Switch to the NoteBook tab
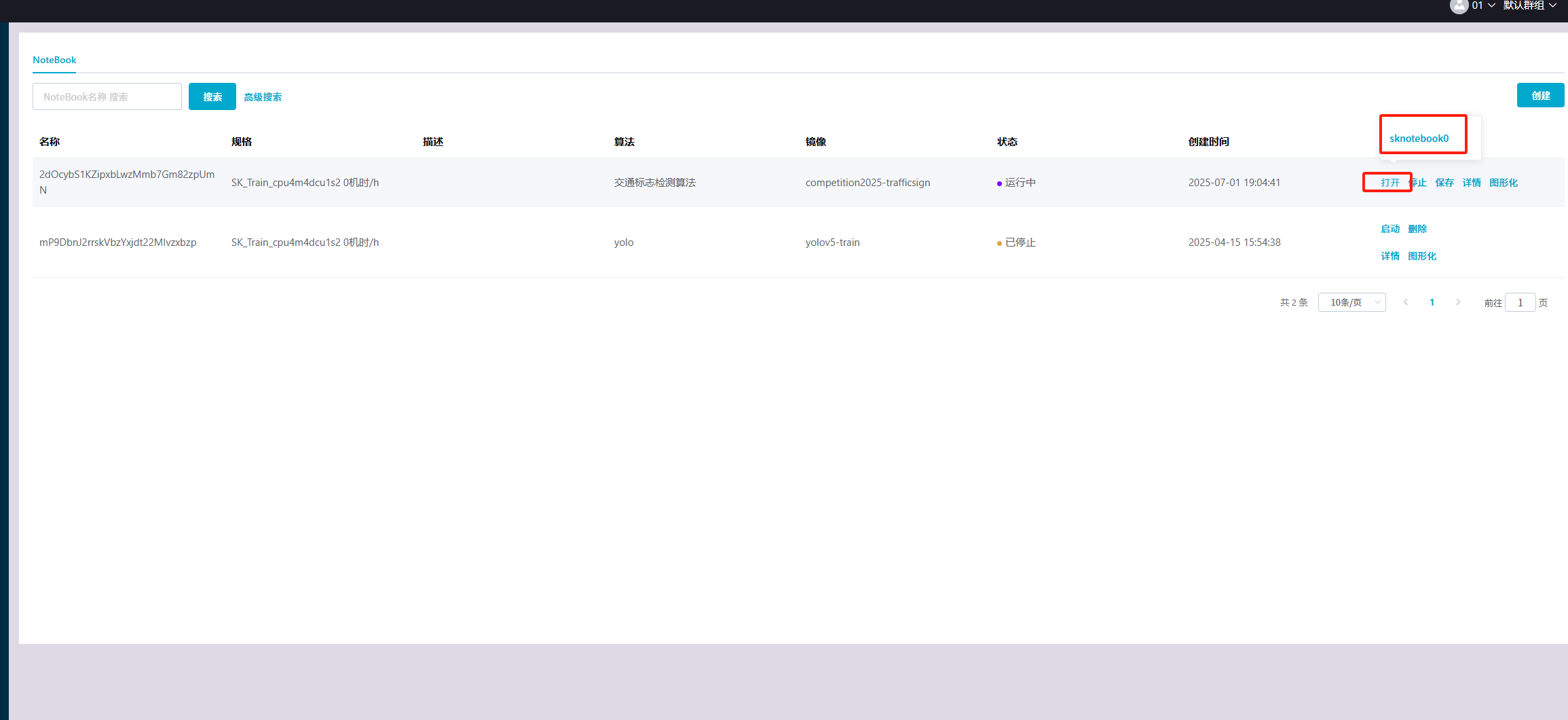The image size is (1568, 720). (x=54, y=60)
